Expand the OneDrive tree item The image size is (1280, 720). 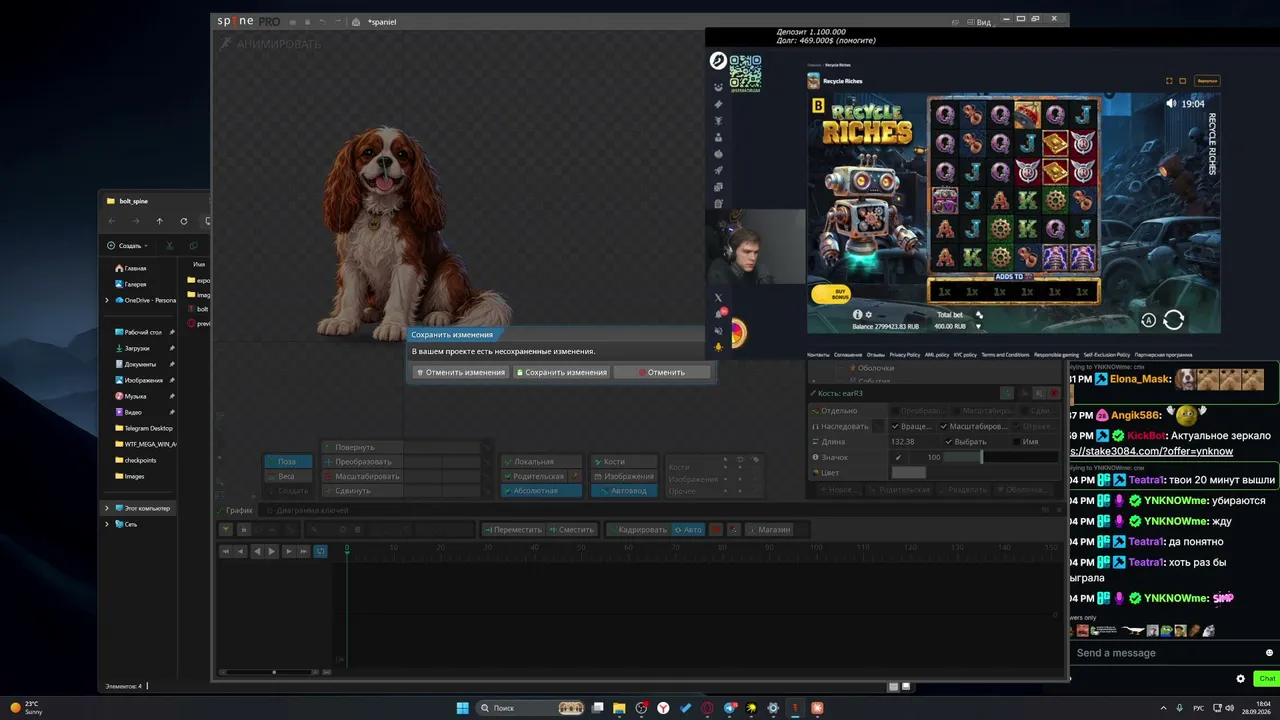coord(107,300)
